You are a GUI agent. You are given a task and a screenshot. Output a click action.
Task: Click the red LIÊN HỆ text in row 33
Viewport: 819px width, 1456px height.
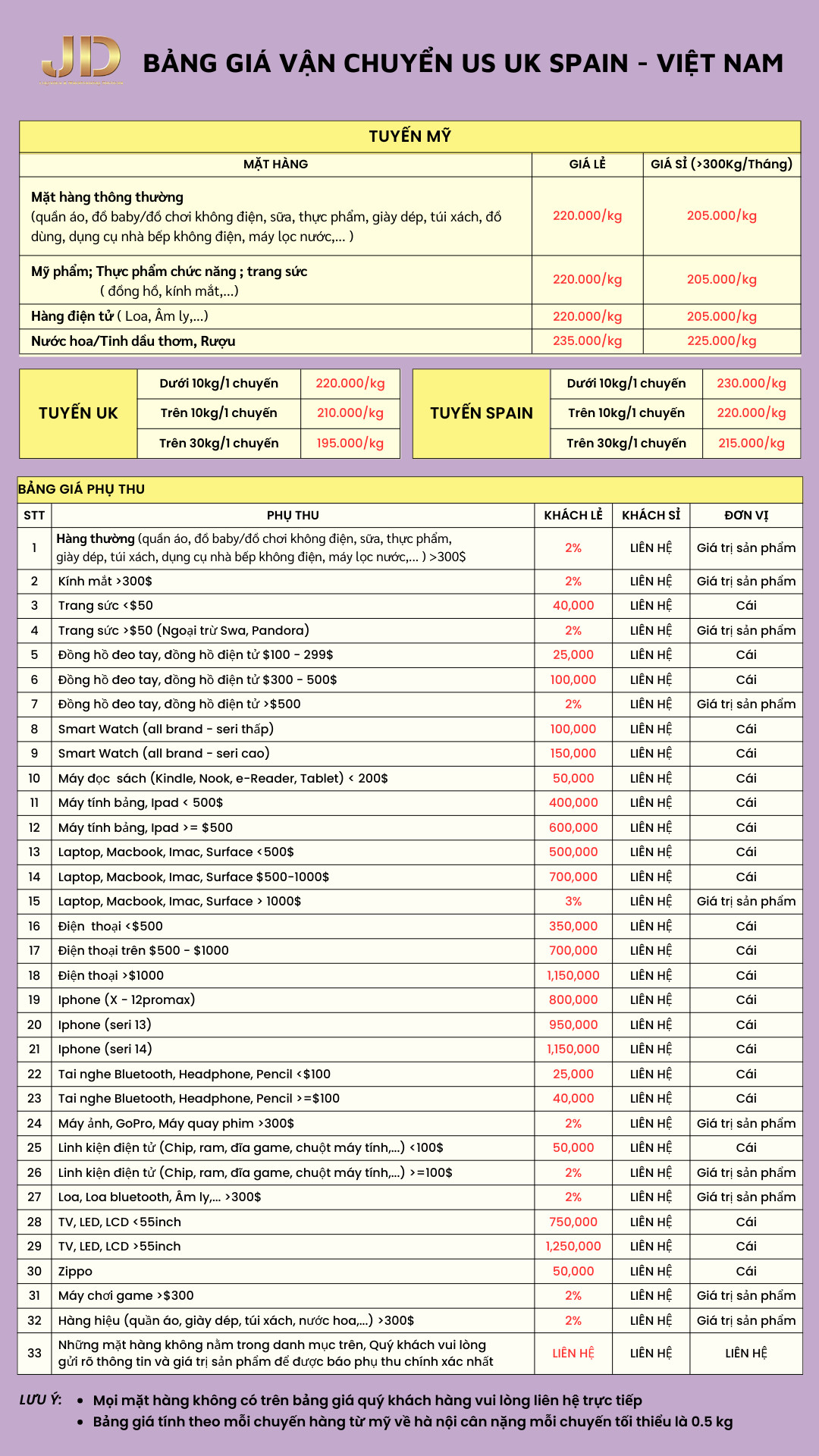(x=573, y=1354)
